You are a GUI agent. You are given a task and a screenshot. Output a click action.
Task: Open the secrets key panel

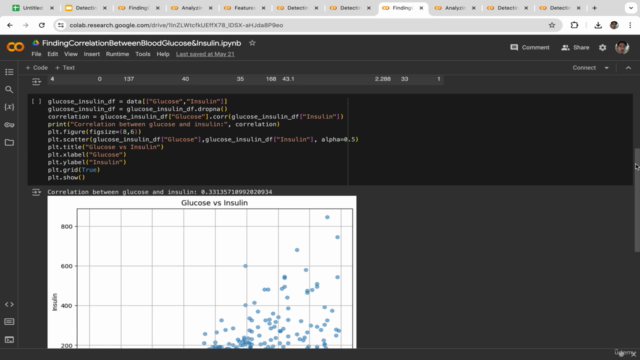9,125
